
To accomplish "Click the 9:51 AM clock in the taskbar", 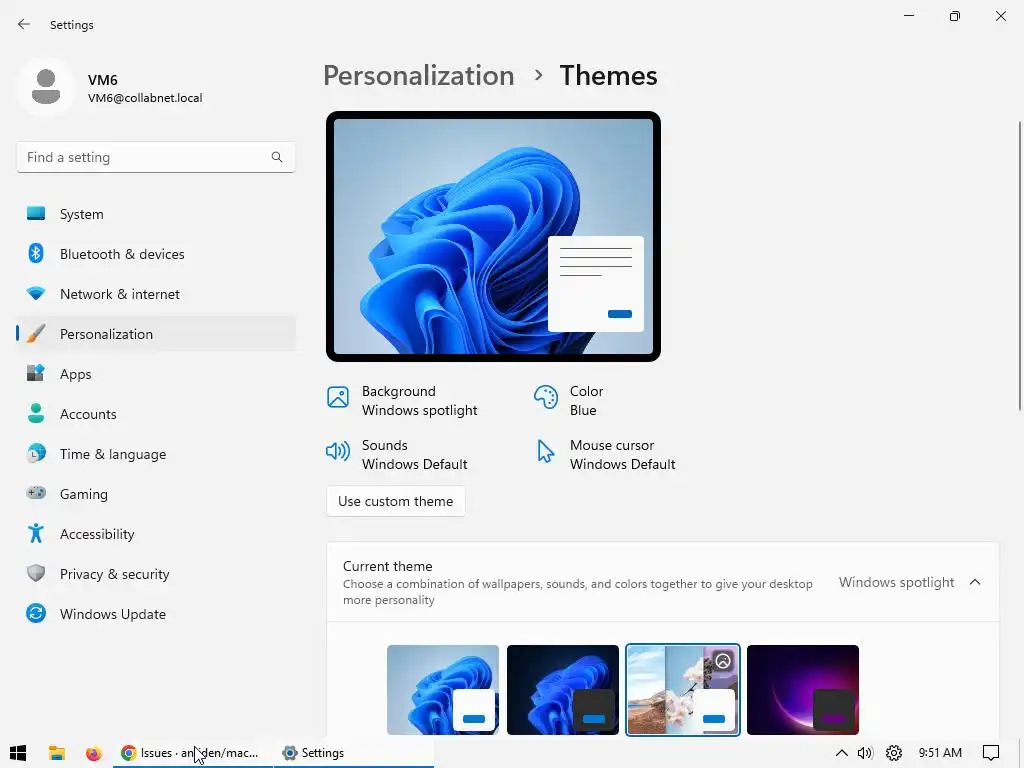I will click(940, 753).
